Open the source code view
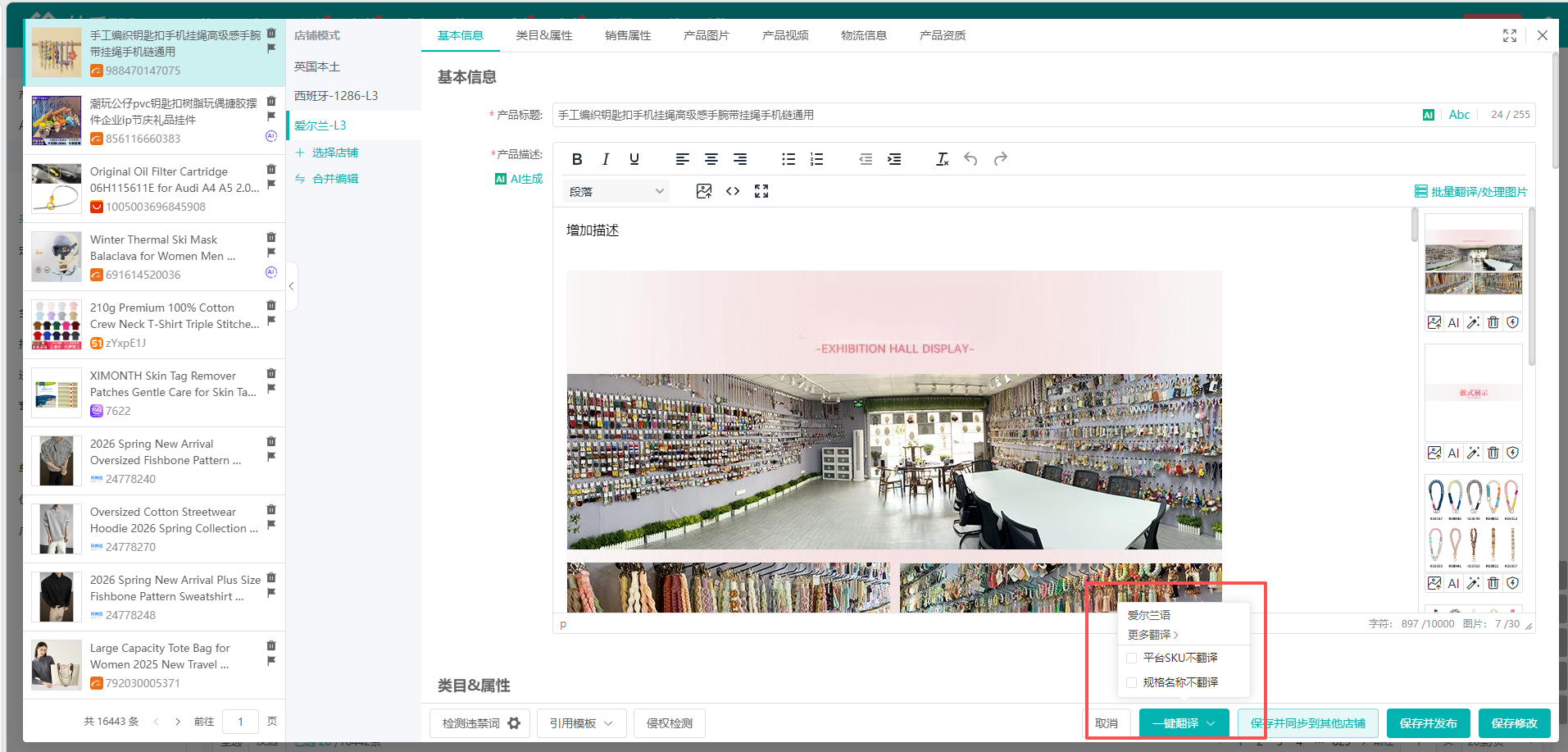Screen dimensions: 1568x752 point(733,191)
